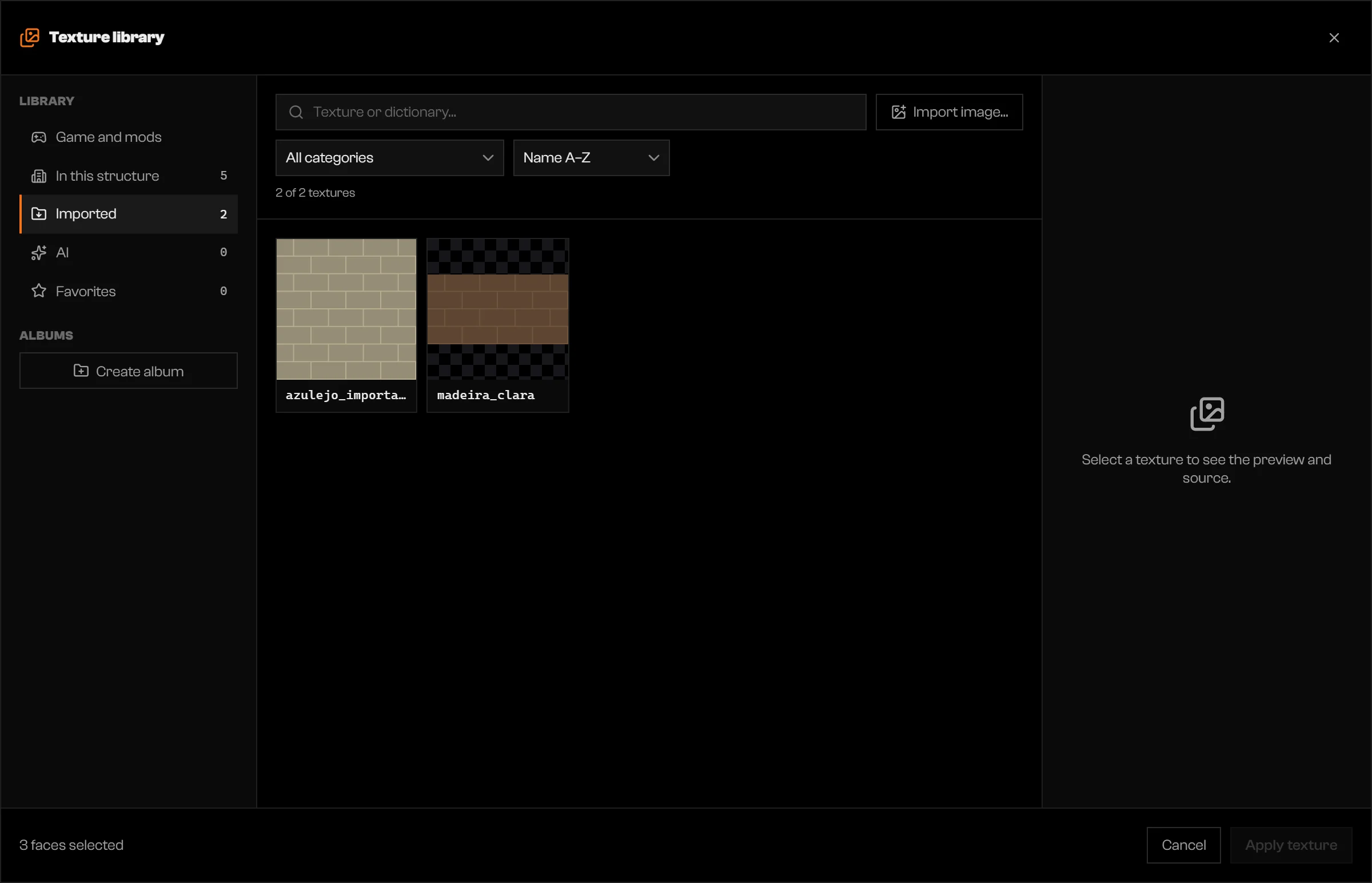Click the Apply texture button

tap(1291, 845)
